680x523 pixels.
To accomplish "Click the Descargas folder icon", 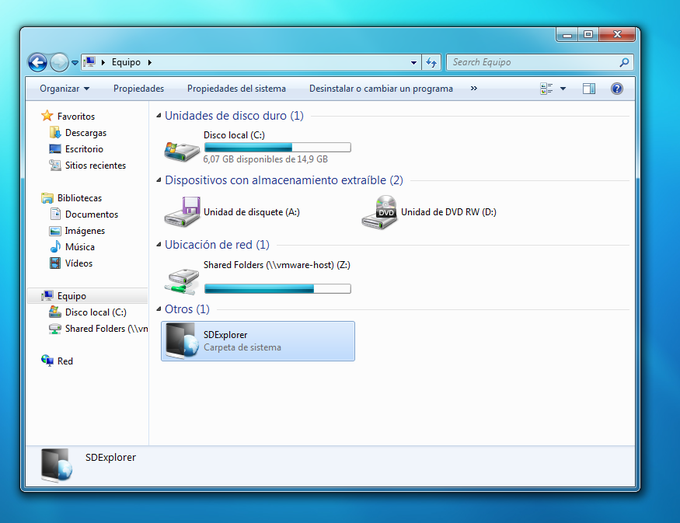I will [55, 132].
